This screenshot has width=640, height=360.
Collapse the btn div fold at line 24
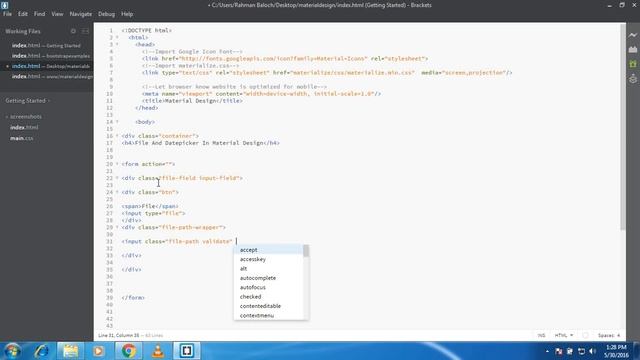[x=117, y=192]
